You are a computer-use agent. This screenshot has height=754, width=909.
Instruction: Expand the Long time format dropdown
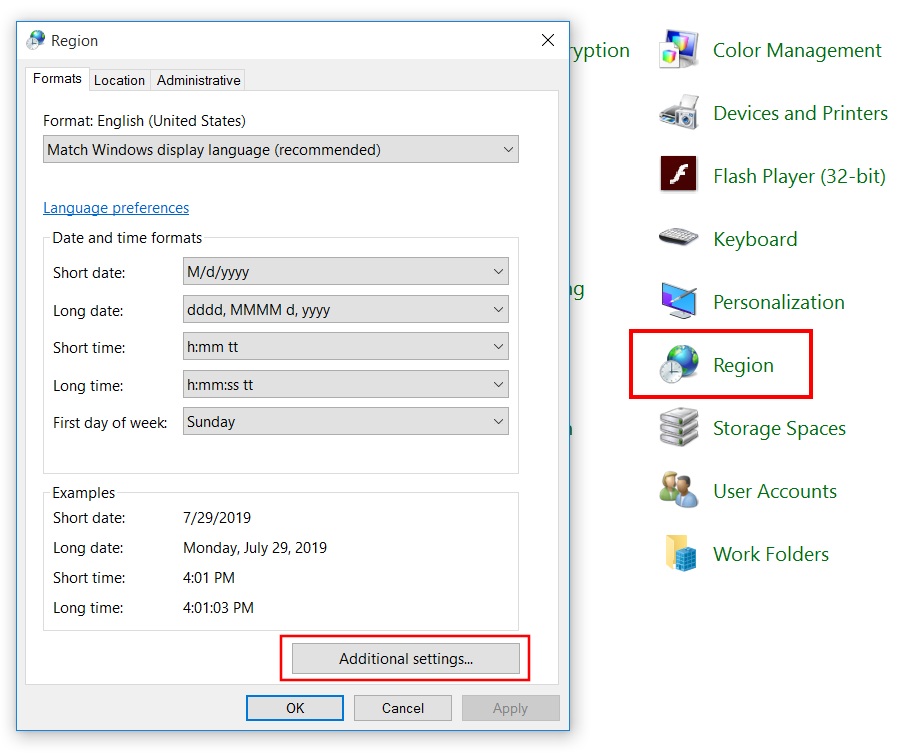(346, 385)
